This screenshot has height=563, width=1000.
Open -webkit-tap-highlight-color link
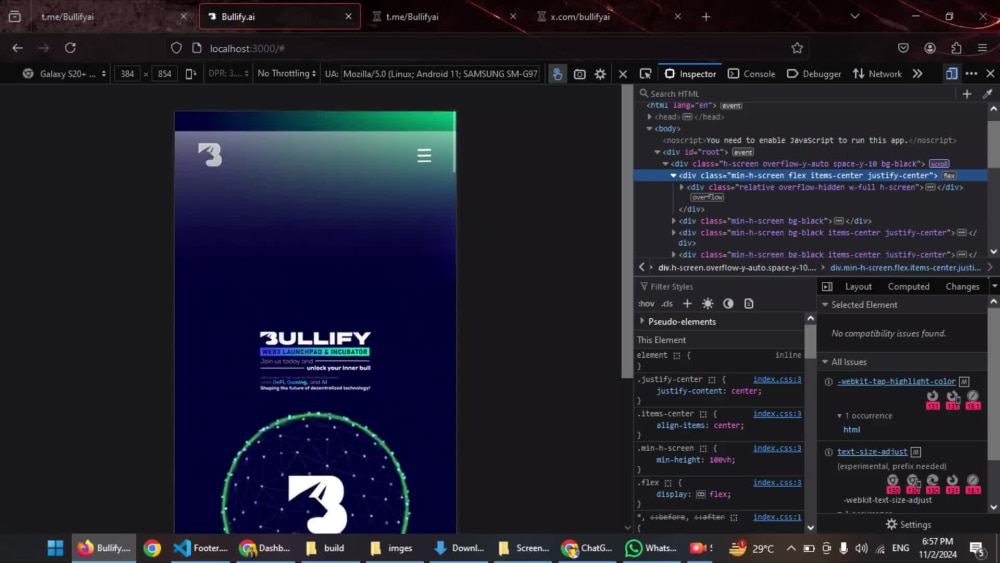(896, 381)
